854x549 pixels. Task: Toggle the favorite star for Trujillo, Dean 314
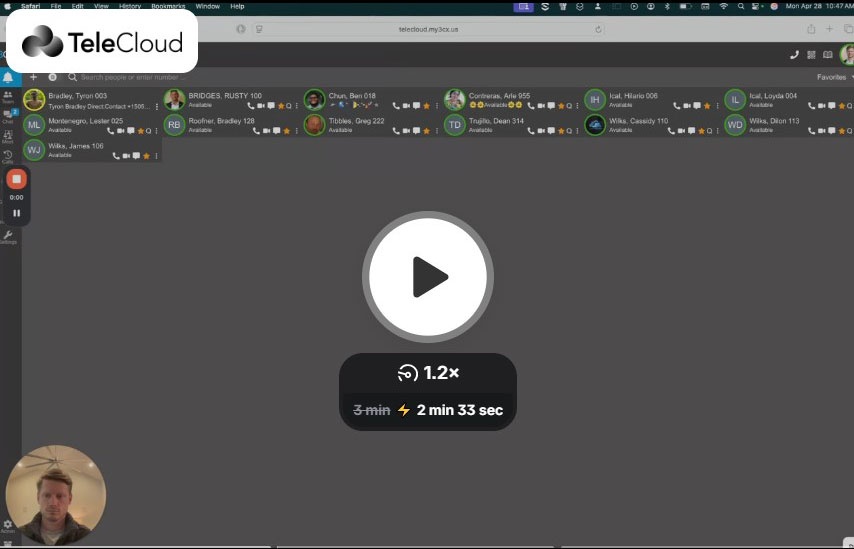click(562, 131)
